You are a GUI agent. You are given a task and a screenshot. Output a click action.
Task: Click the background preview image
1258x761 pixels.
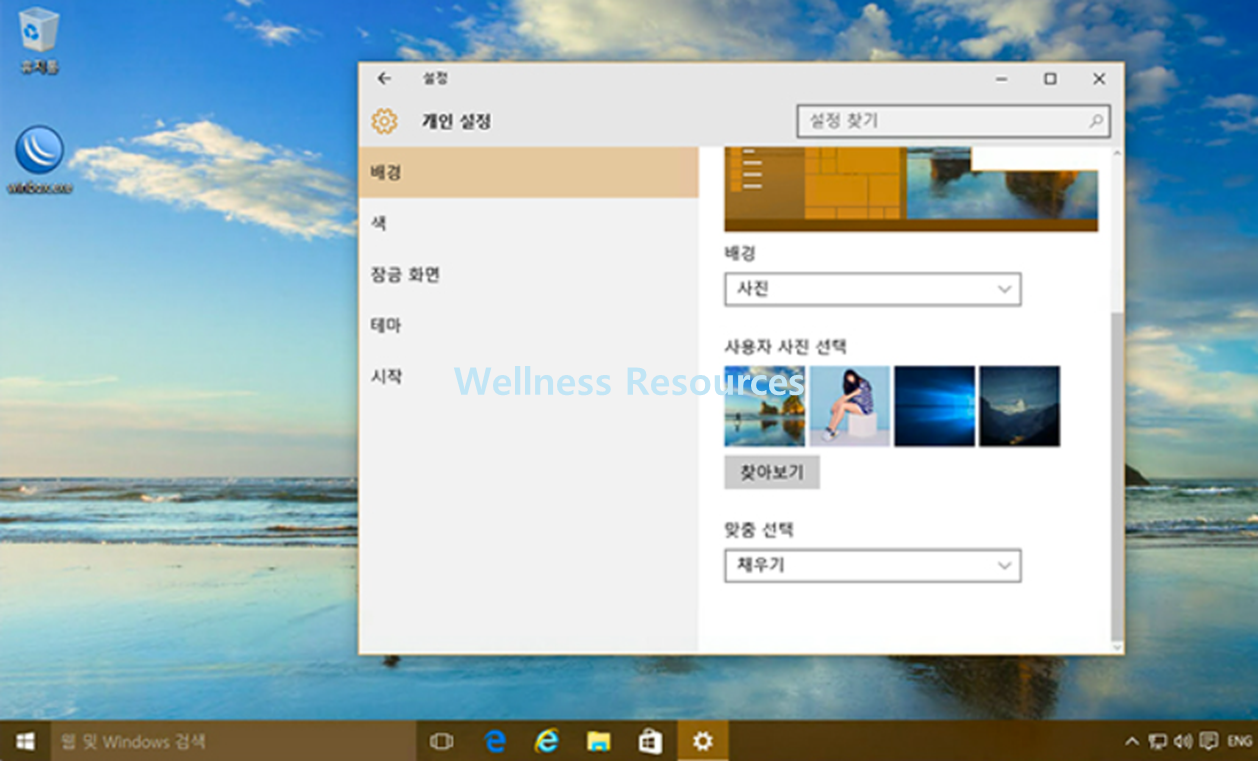pos(911,189)
